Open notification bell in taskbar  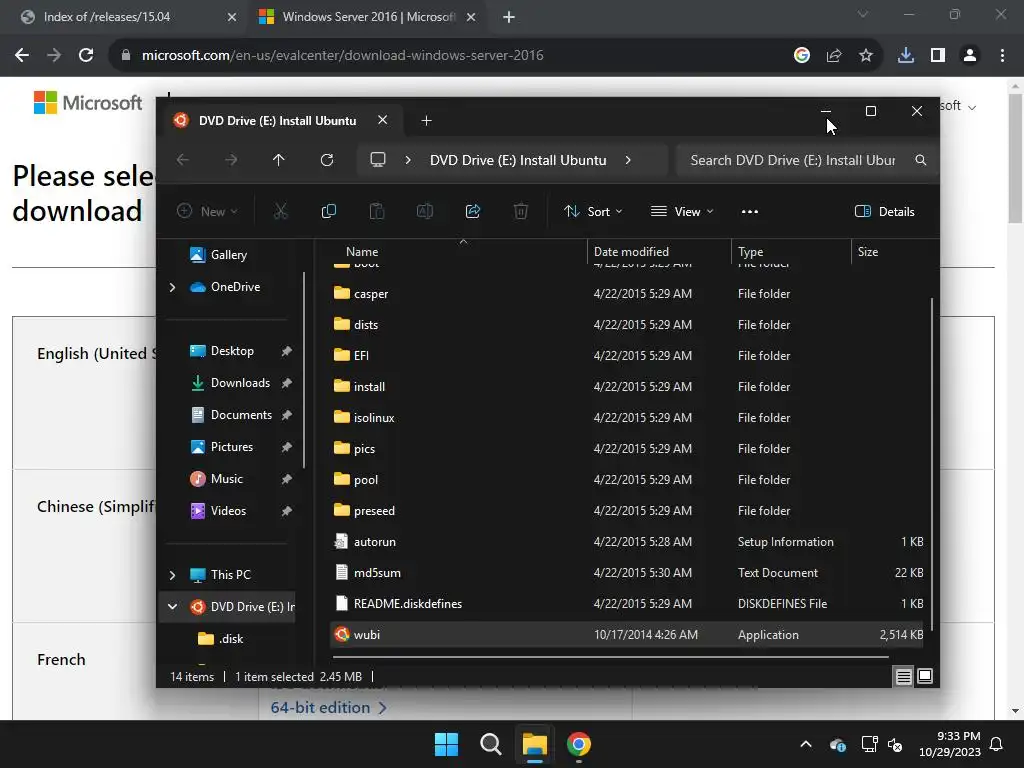point(997,744)
